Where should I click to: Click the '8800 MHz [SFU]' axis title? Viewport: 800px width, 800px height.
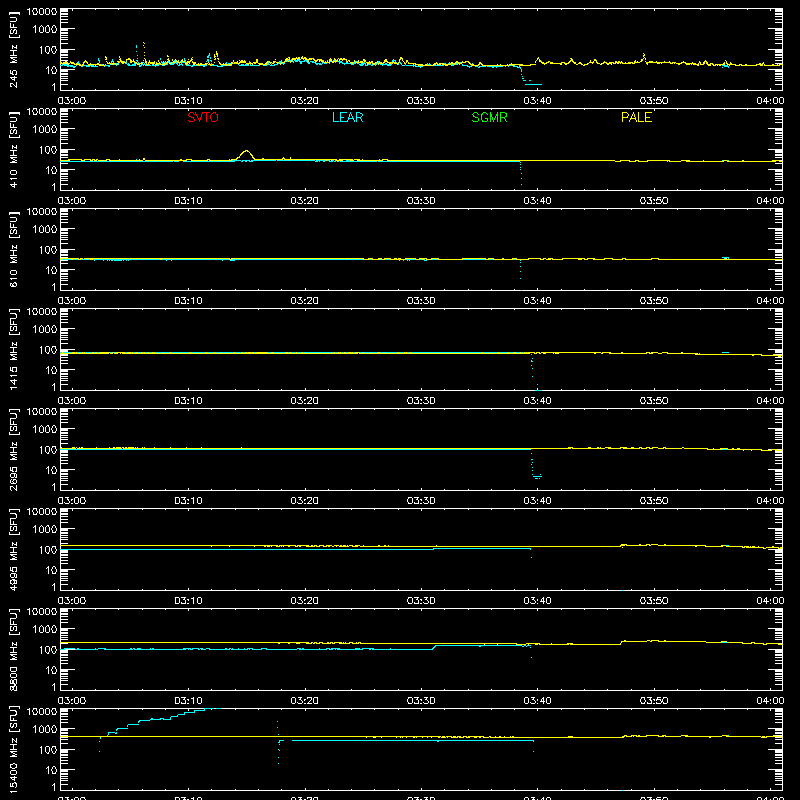click(x=14, y=649)
